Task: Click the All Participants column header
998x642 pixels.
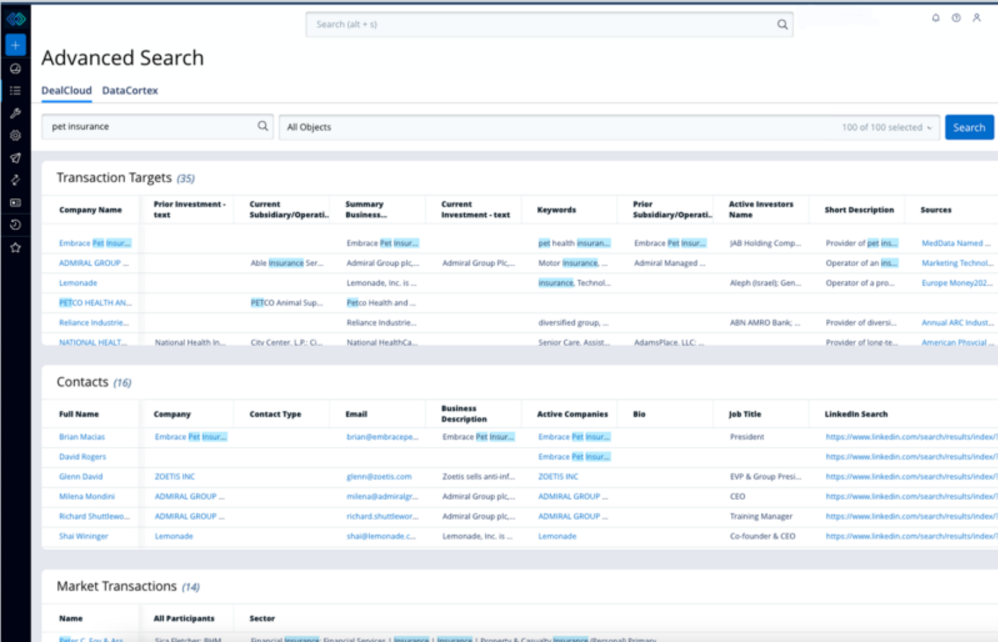Action: (184, 618)
